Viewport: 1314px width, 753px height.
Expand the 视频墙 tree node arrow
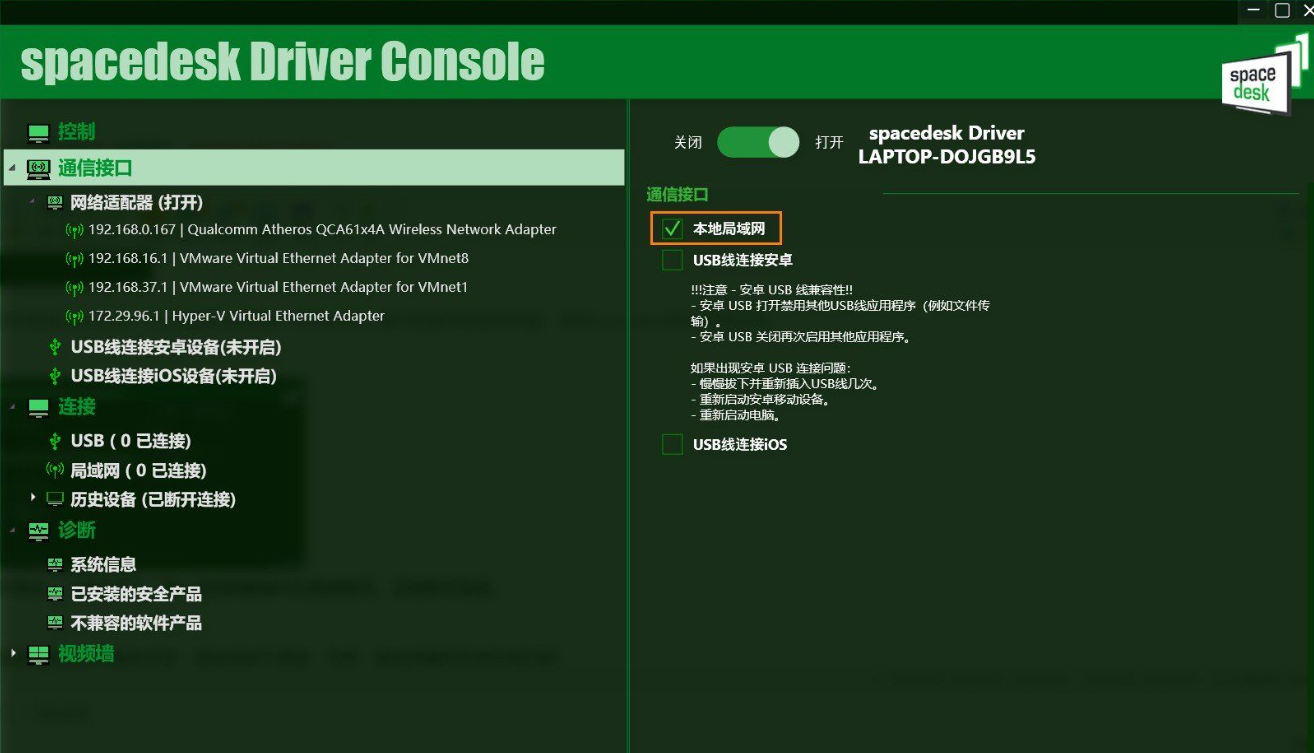[x=13, y=653]
